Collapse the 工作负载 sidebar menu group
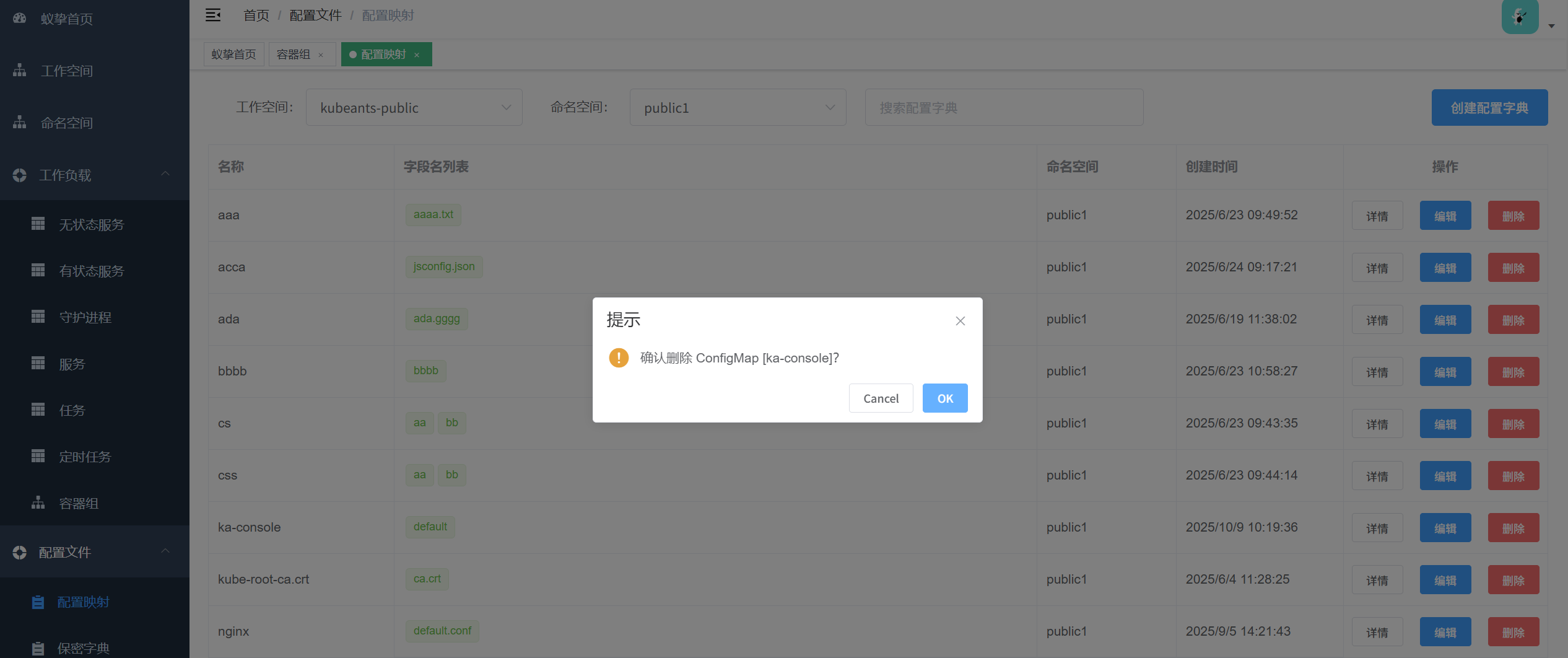 pyautogui.click(x=165, y=175)
